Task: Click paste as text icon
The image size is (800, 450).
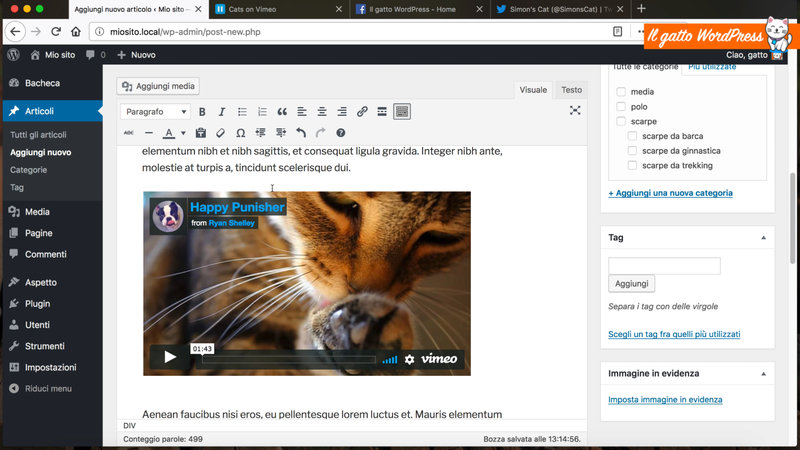Action: (x=201, y=133)
